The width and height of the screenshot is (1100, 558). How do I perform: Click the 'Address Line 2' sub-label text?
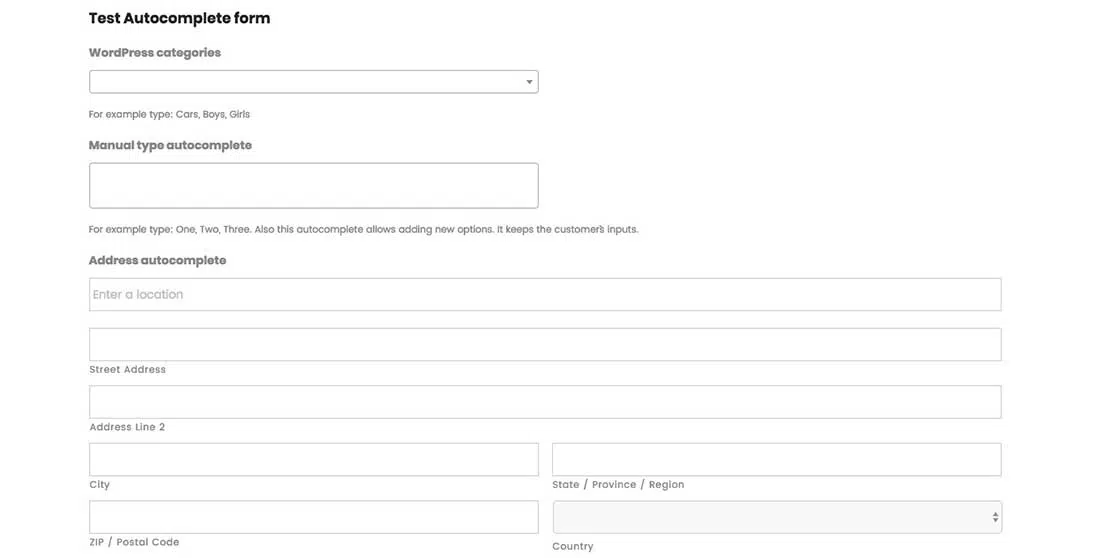point(127,428)
